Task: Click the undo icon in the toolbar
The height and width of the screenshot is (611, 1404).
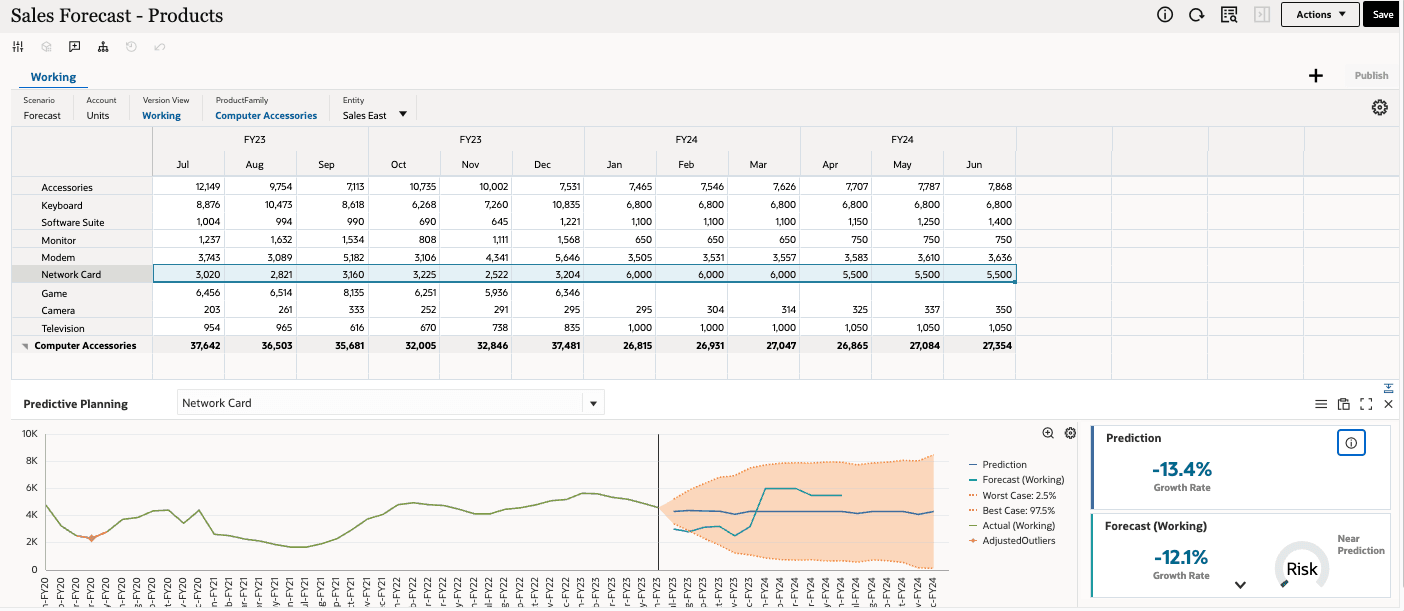Action: point(159,46)
